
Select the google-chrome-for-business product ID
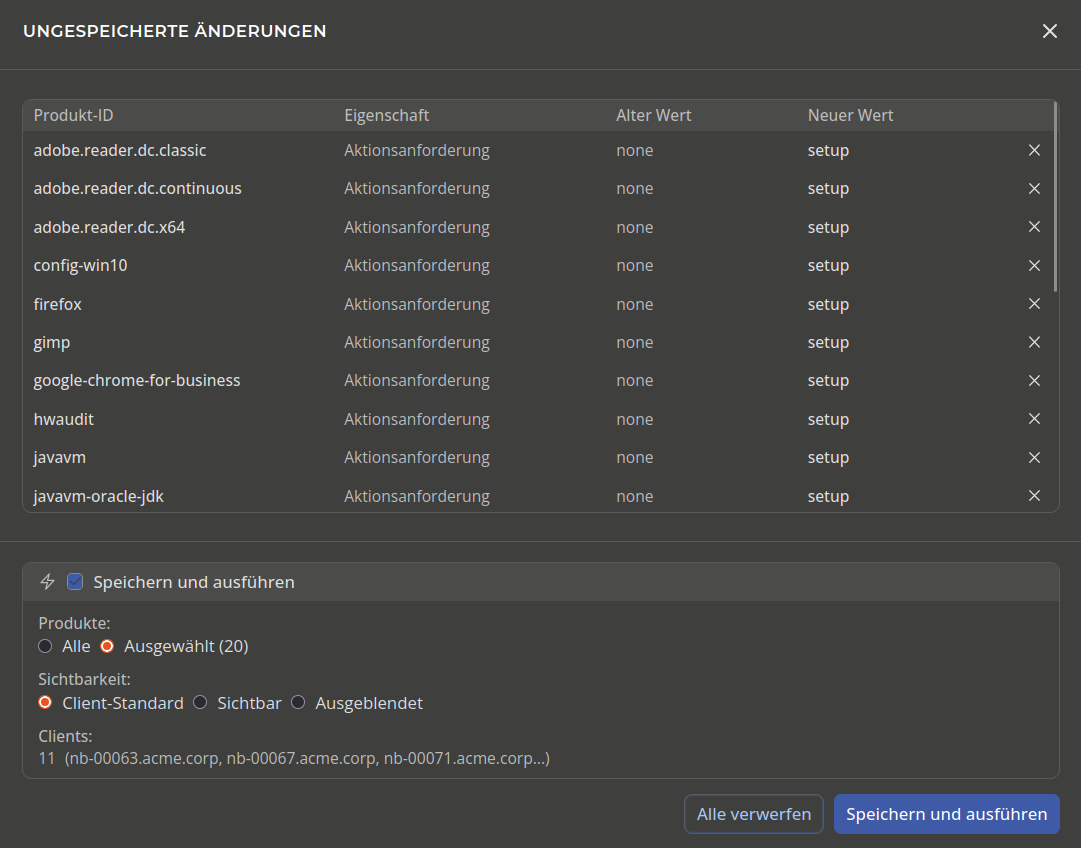click(137, 381)
